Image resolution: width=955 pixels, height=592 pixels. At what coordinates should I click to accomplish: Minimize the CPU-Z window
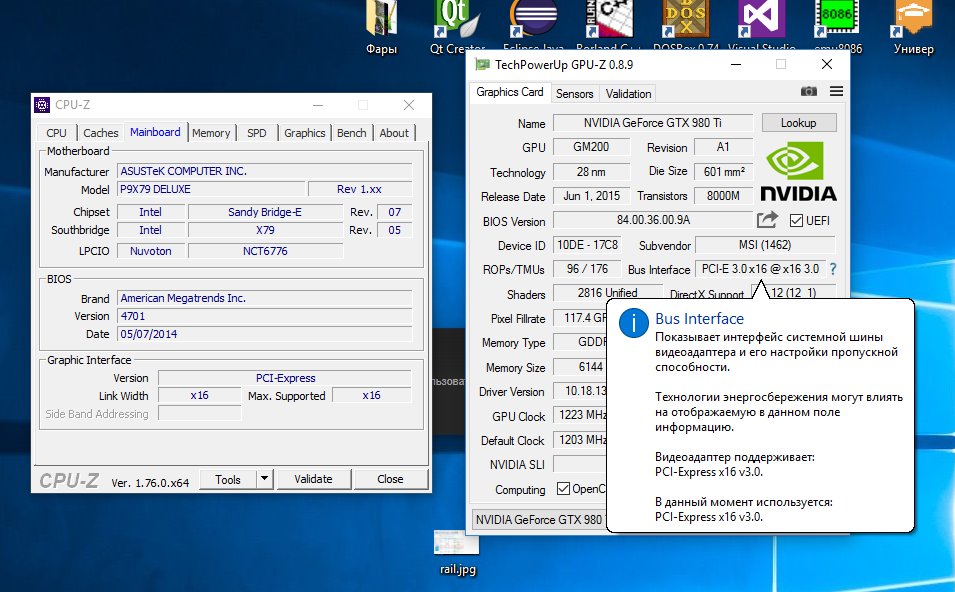click(318, 105)
